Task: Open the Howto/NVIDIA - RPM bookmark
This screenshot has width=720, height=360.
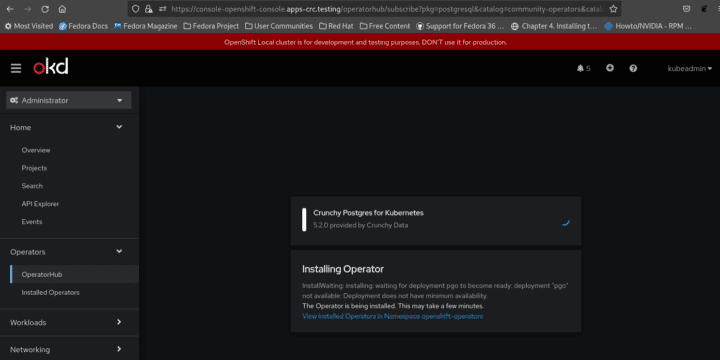Action: pos(648,26)
